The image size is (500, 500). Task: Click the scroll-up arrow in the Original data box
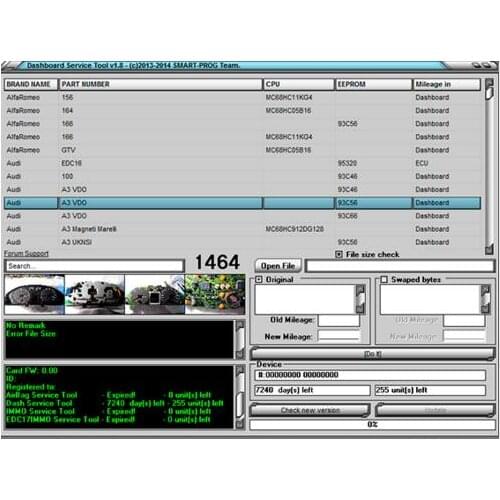360,289
